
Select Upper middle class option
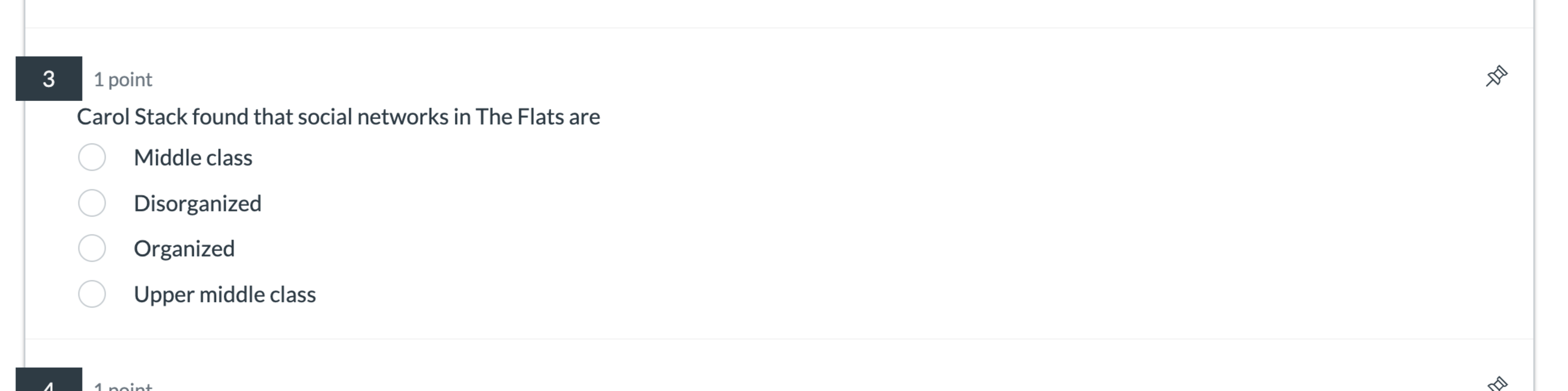[x=92, y=293]
